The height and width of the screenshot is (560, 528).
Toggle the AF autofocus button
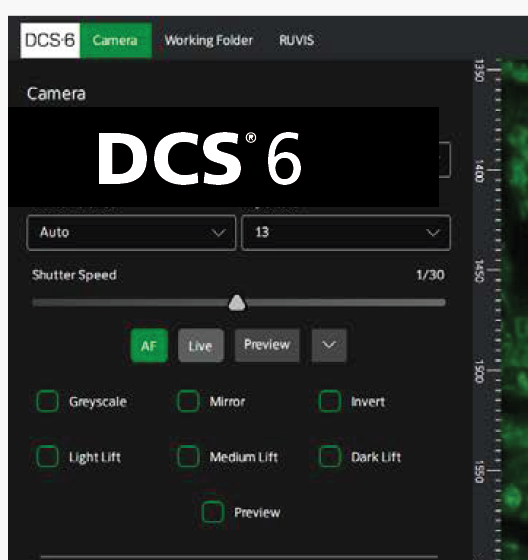[149, 345]
